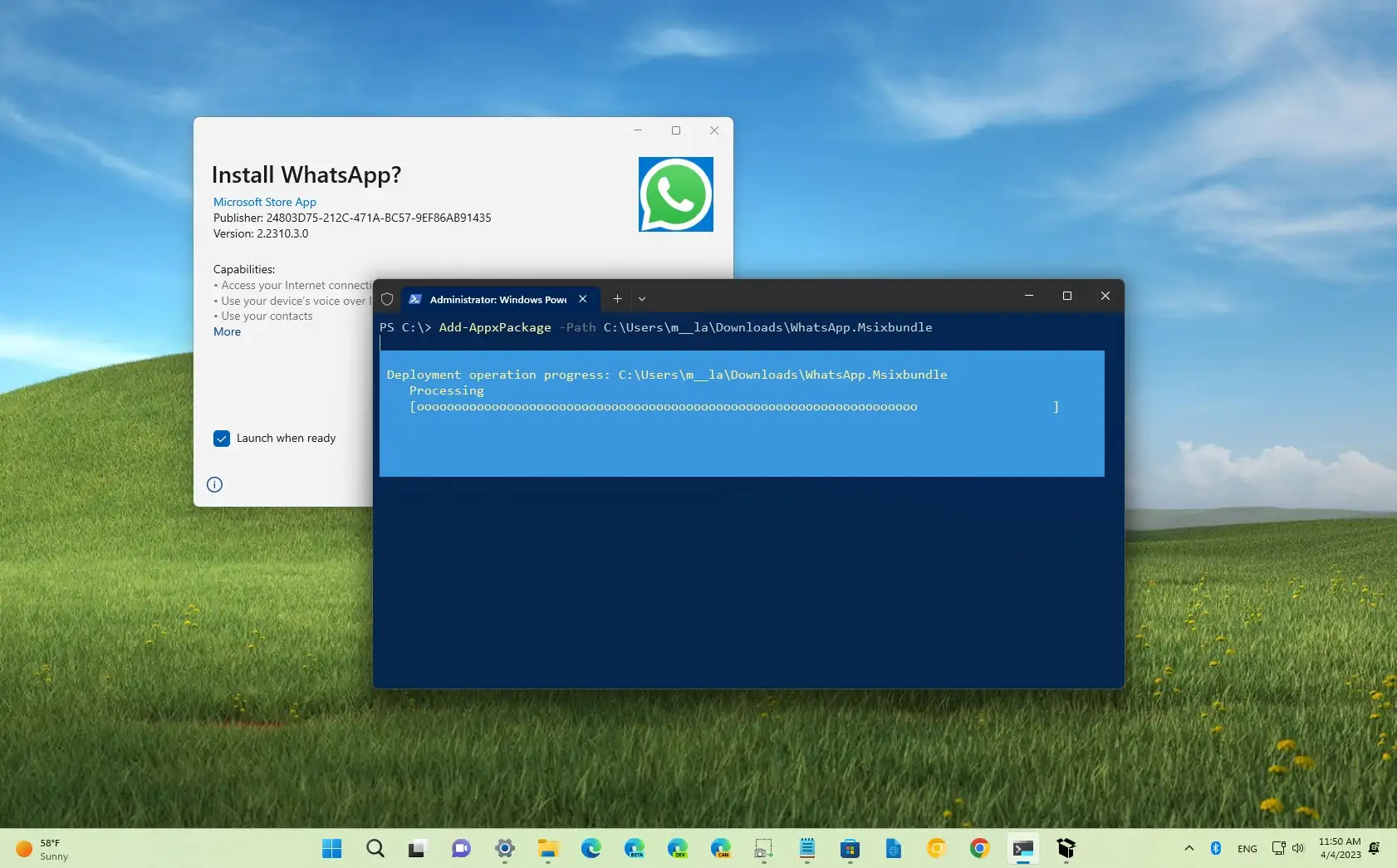Maximize the Terminal window
1397x868 pixels.
1067,296
